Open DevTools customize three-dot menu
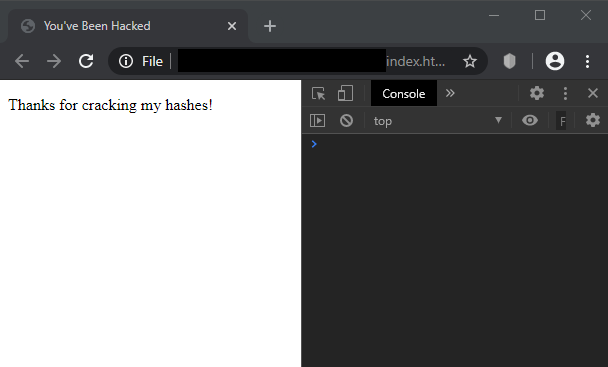 coord(565,93)
